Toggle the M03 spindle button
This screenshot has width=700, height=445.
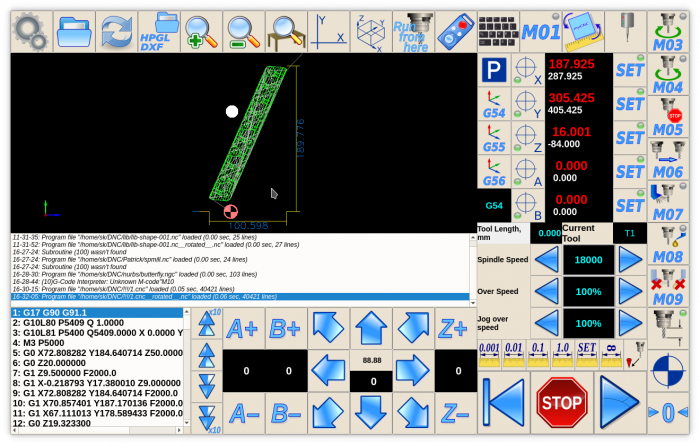(x=668, y=32)
